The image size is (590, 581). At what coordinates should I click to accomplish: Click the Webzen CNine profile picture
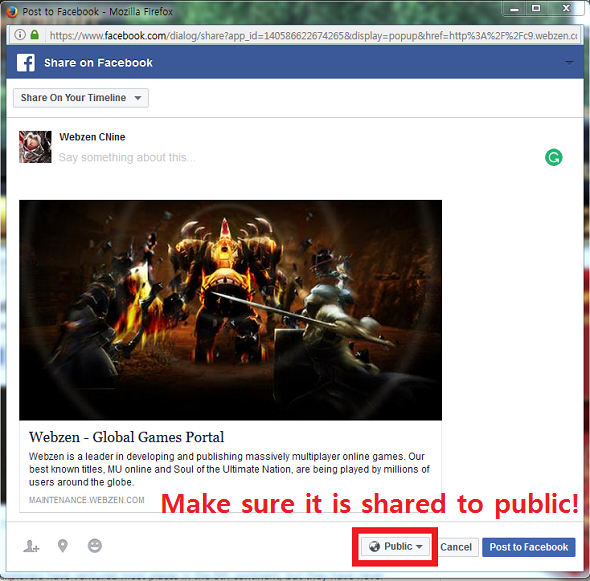(x=35, y=147)
